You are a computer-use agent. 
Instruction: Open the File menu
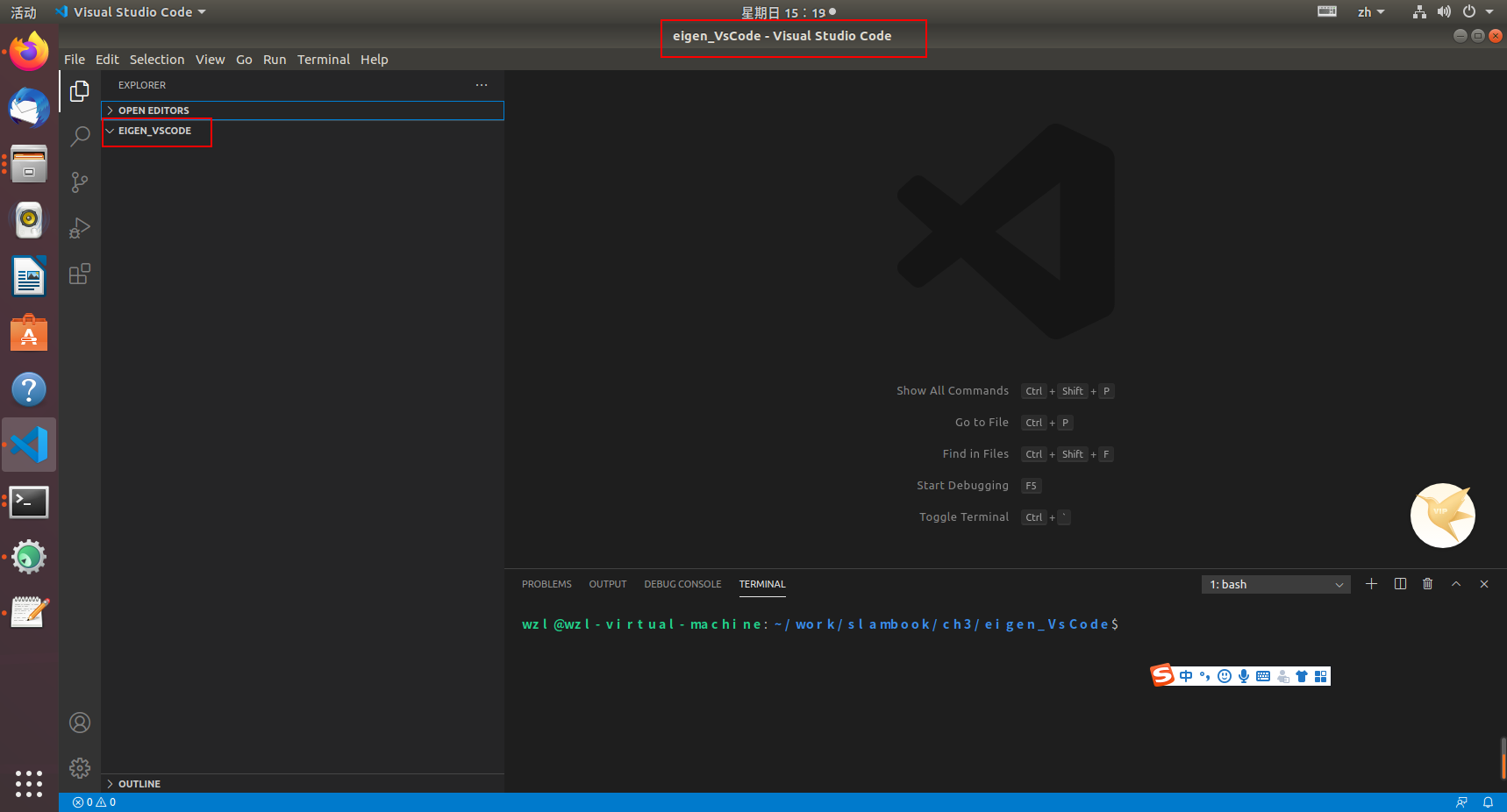pos(75,60)
